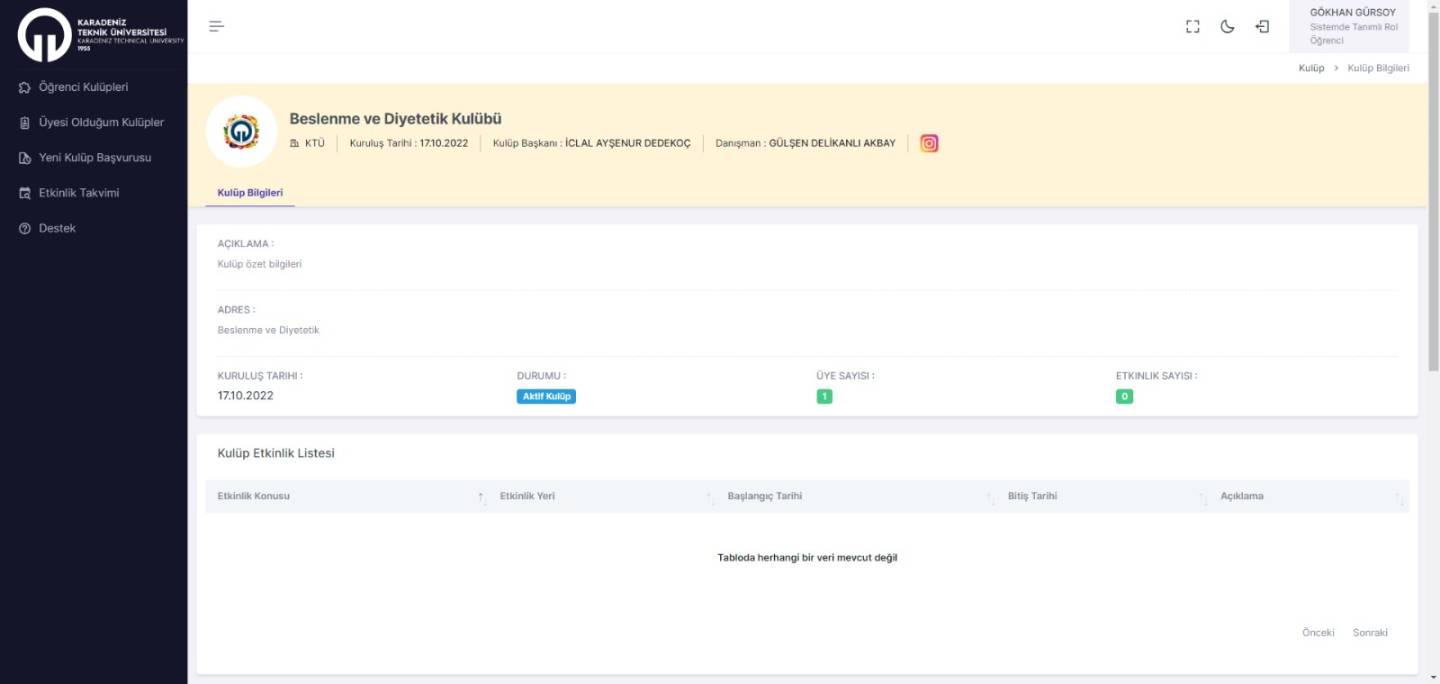The height and width of the screenshot is (684, 1440).
Task: Toggle fullscreen mode icon in header
Action: click(x=1192, y=27)
